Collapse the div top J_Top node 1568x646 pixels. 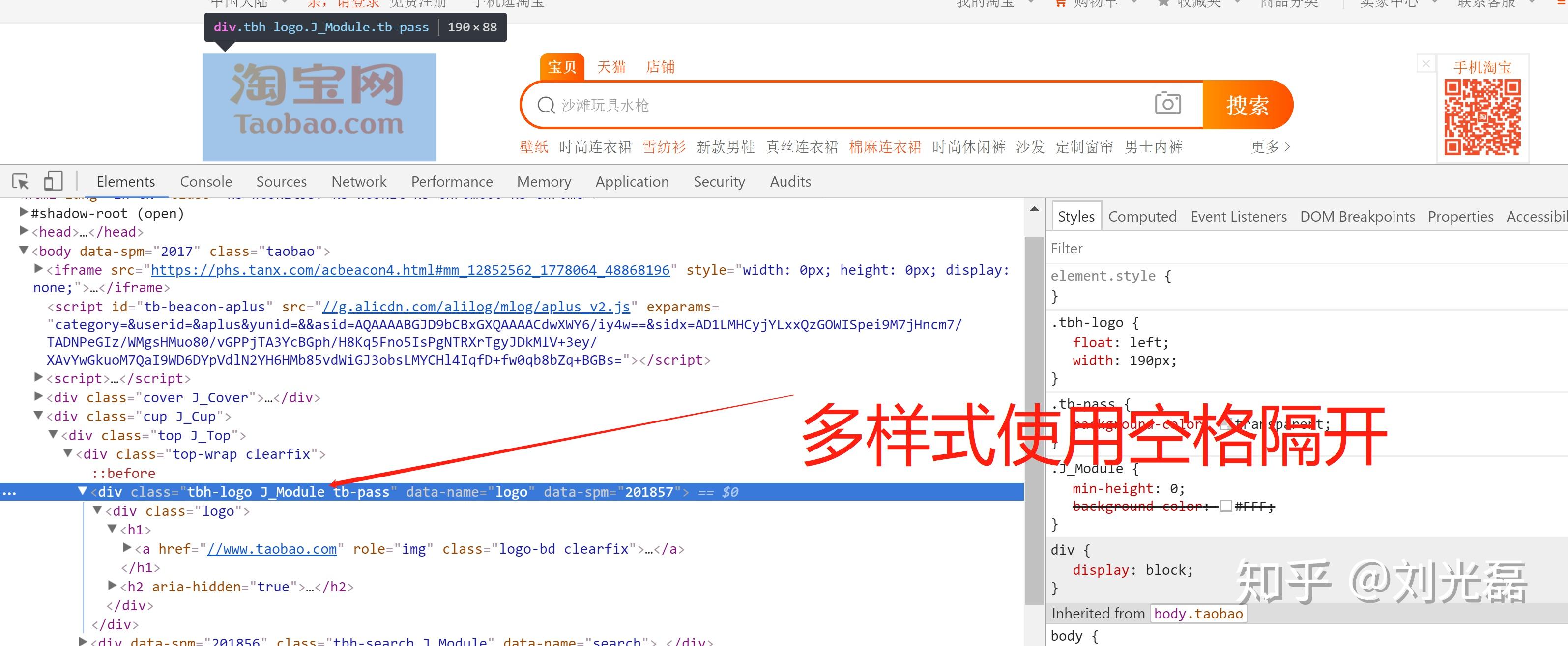click(53, 434)
